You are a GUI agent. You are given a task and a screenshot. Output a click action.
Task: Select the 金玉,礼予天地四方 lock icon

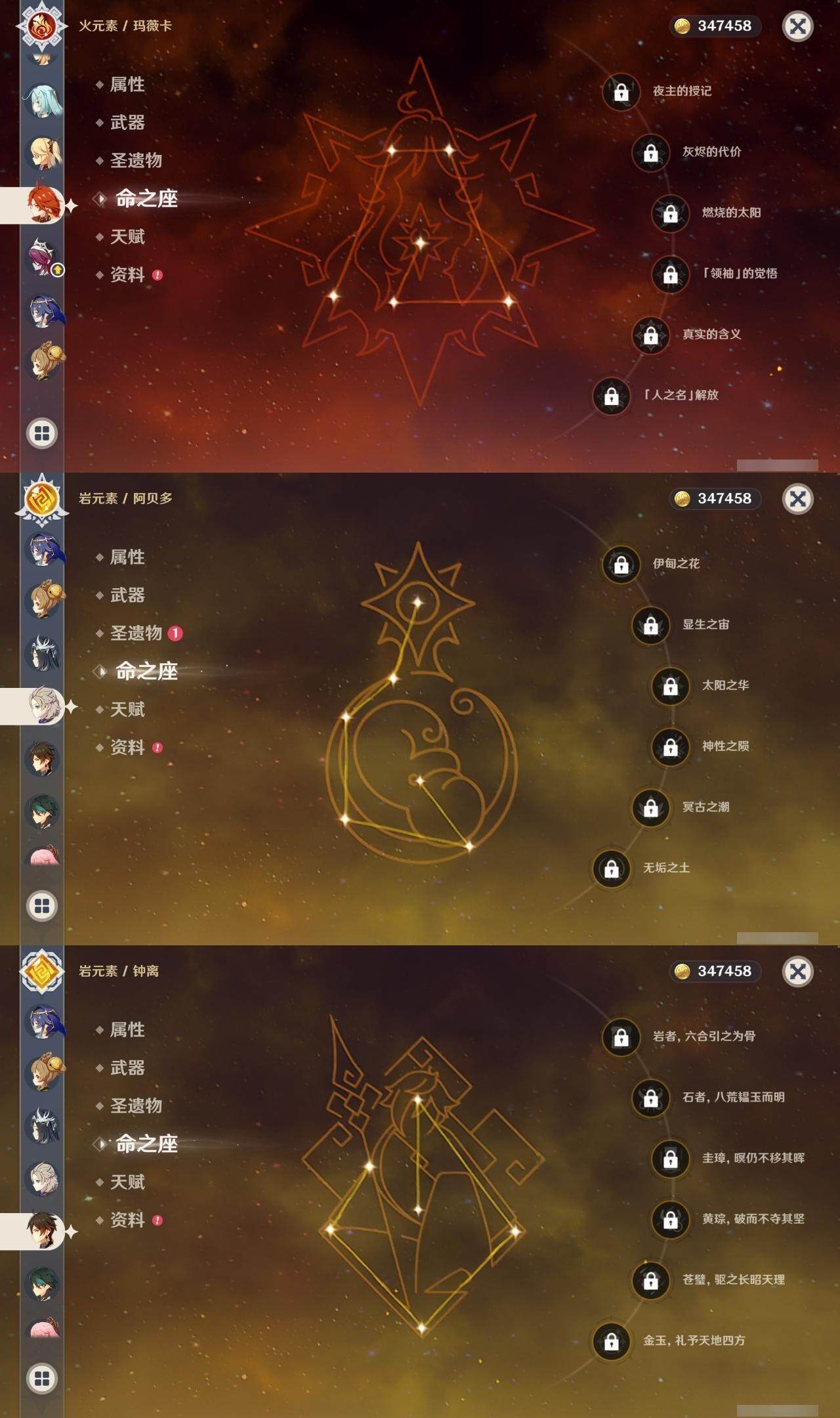(611, 1341)
